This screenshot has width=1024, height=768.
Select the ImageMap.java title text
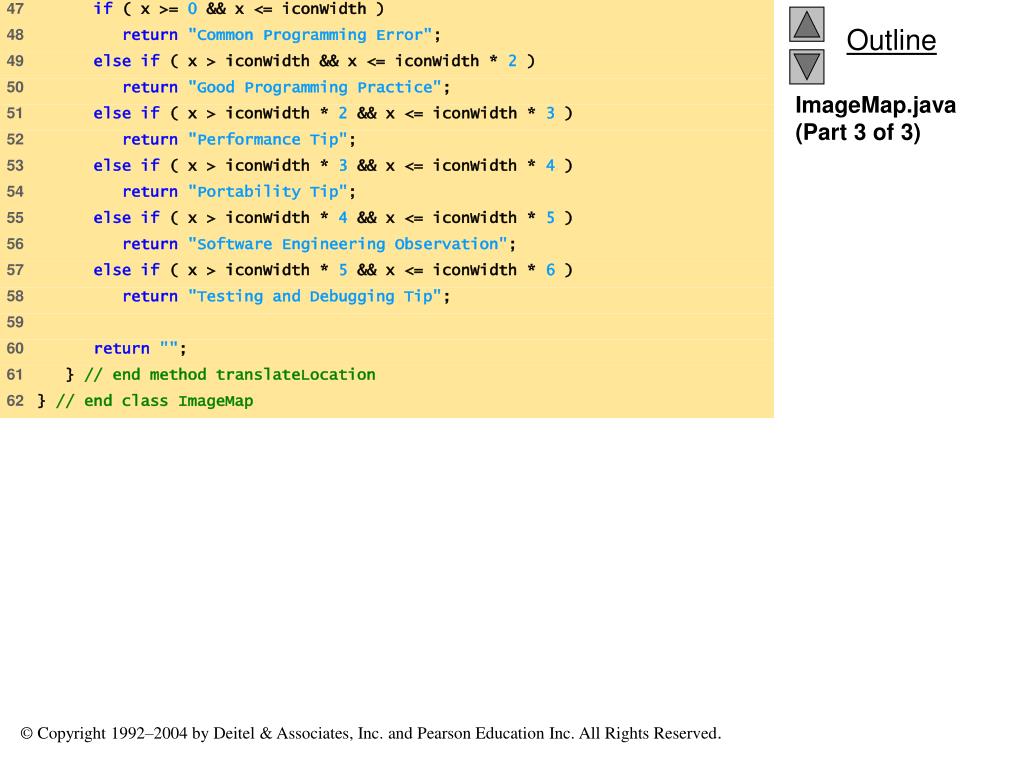click(875, 105)
